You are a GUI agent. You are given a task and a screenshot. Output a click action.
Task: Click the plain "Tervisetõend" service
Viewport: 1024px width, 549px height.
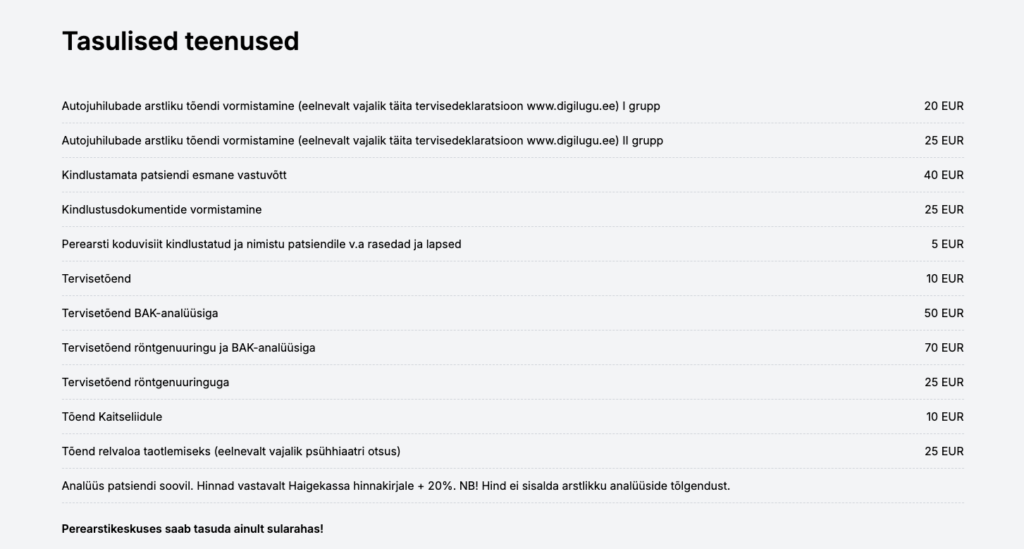pyautogui.click(x=96, y=279)
